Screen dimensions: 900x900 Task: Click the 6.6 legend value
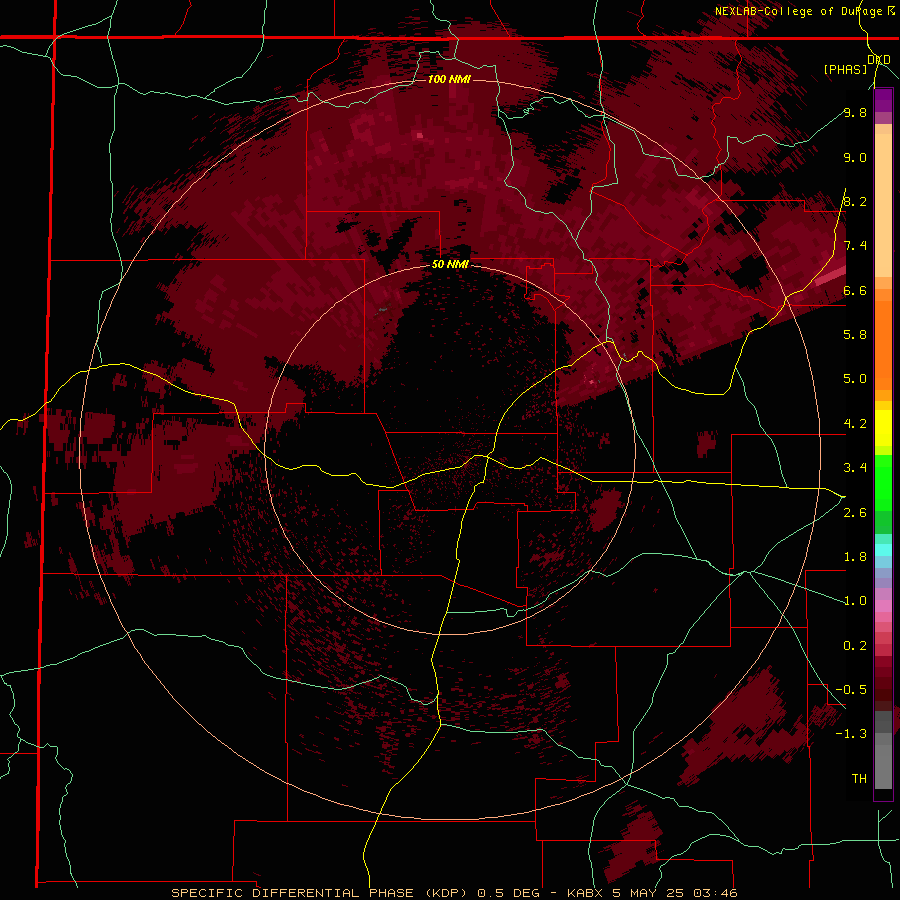[x=855, y=290]
